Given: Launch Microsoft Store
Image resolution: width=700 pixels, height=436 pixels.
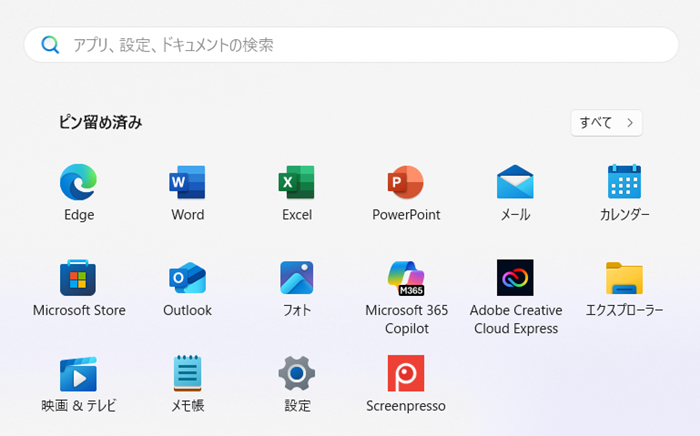Looking at the screenshot, I should 78,278.
